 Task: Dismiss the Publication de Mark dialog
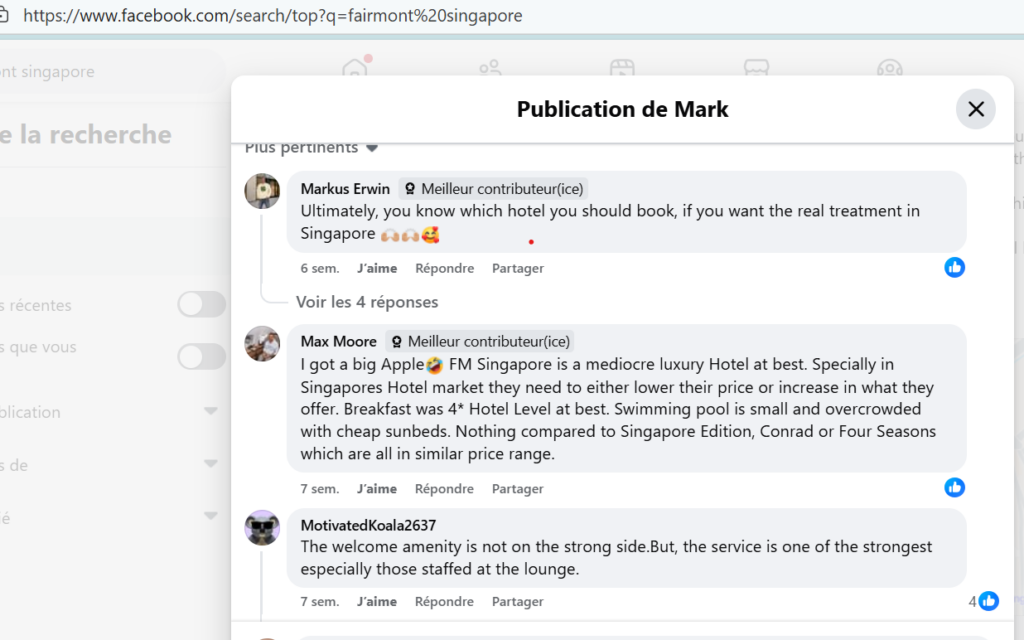[x=975, y=109]
